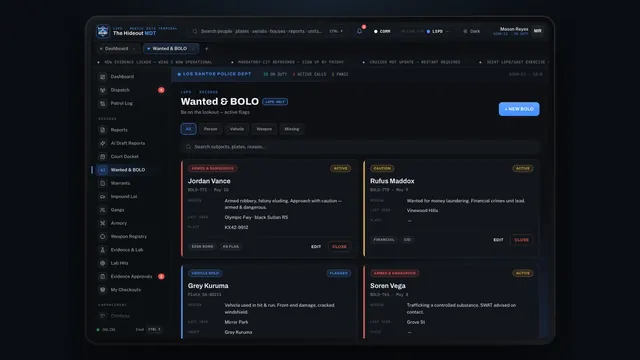
Task: Click CLOSE on Rufus Maddox card
Action: point(522,240)
